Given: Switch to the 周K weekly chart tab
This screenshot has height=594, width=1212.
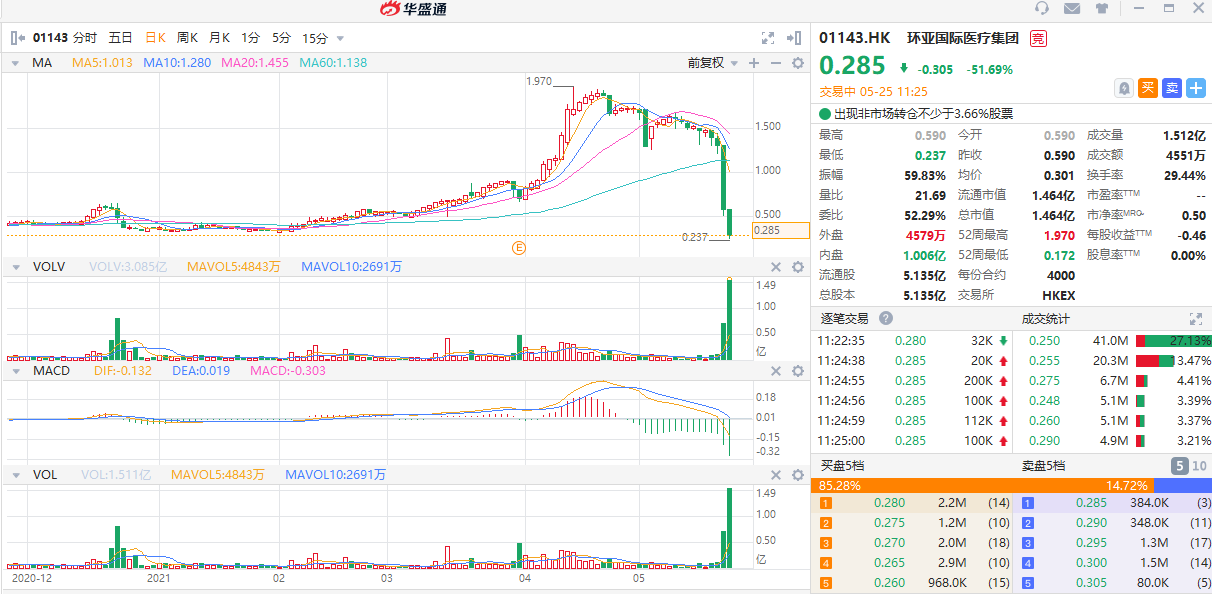Looking at the screenshot, I should click(187, 38).
